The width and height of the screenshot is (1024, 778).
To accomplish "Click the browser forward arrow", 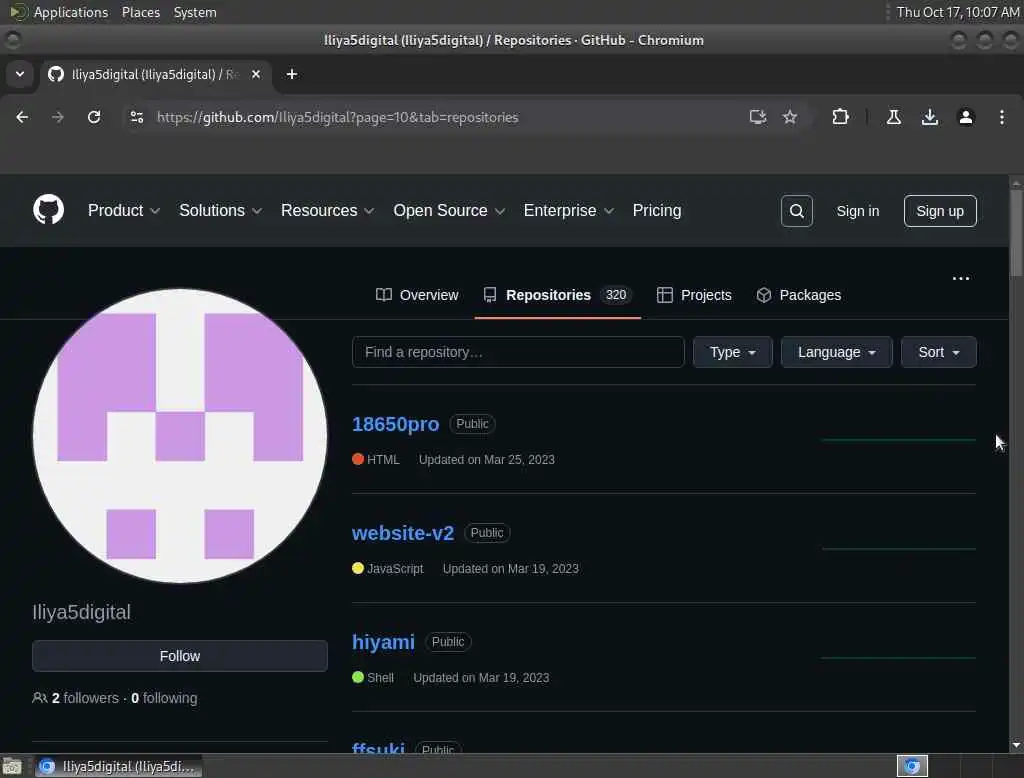I will pos(57,117).
